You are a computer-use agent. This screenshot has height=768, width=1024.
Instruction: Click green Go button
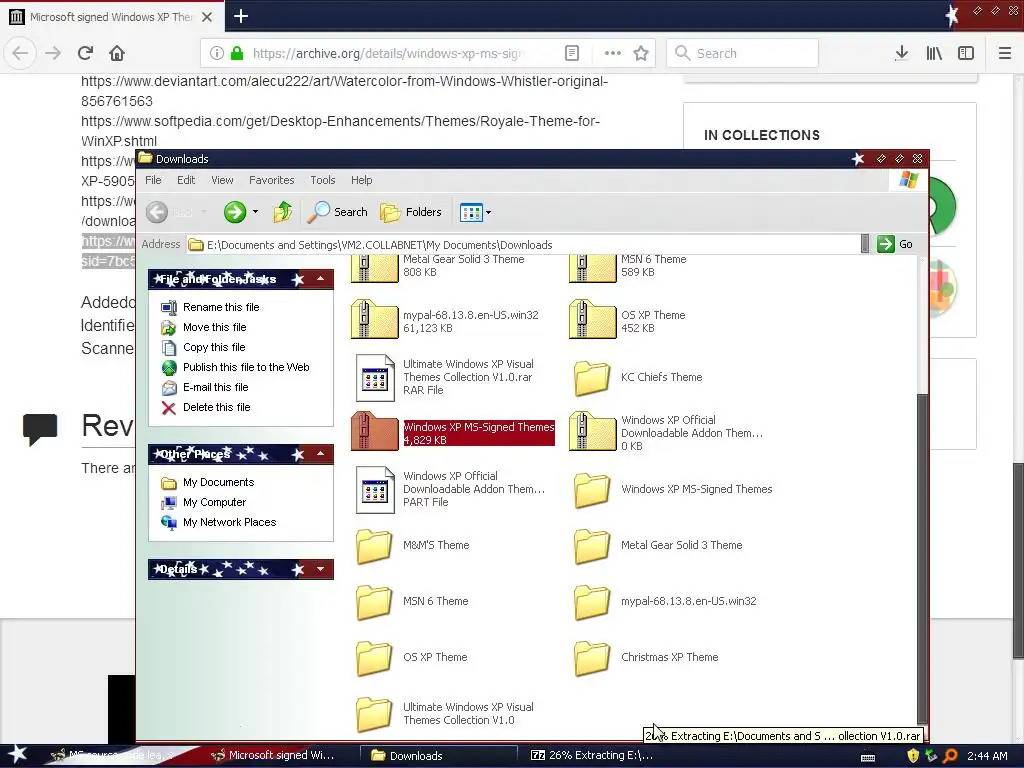(895, 244)
